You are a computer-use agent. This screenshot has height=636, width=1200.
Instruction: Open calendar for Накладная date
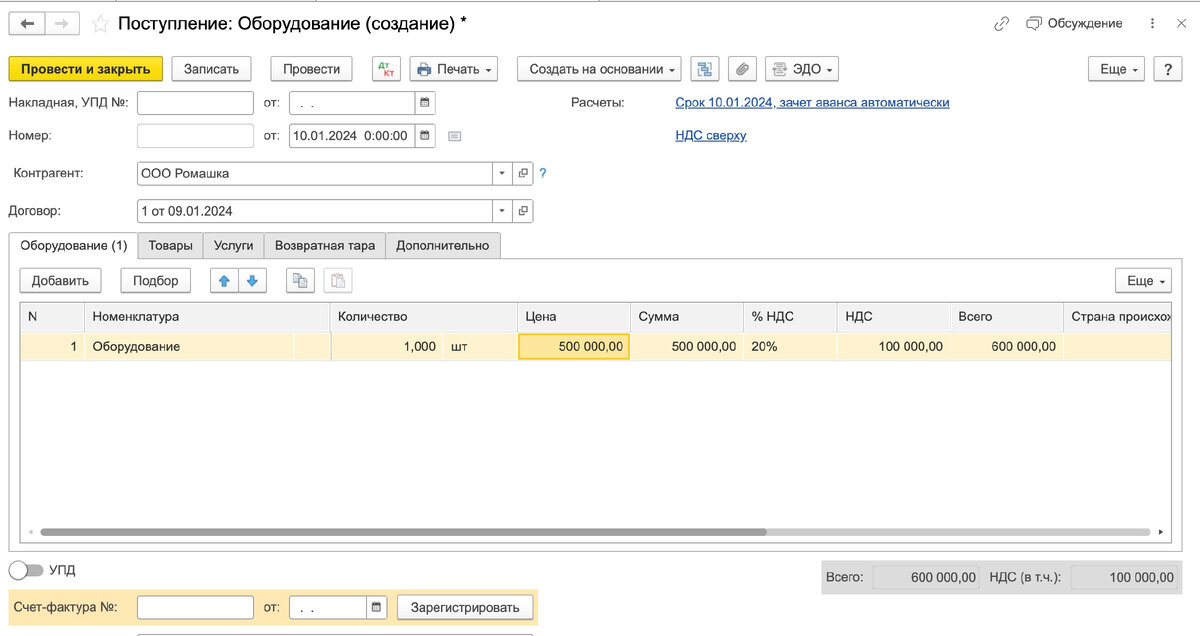[425, 103]
